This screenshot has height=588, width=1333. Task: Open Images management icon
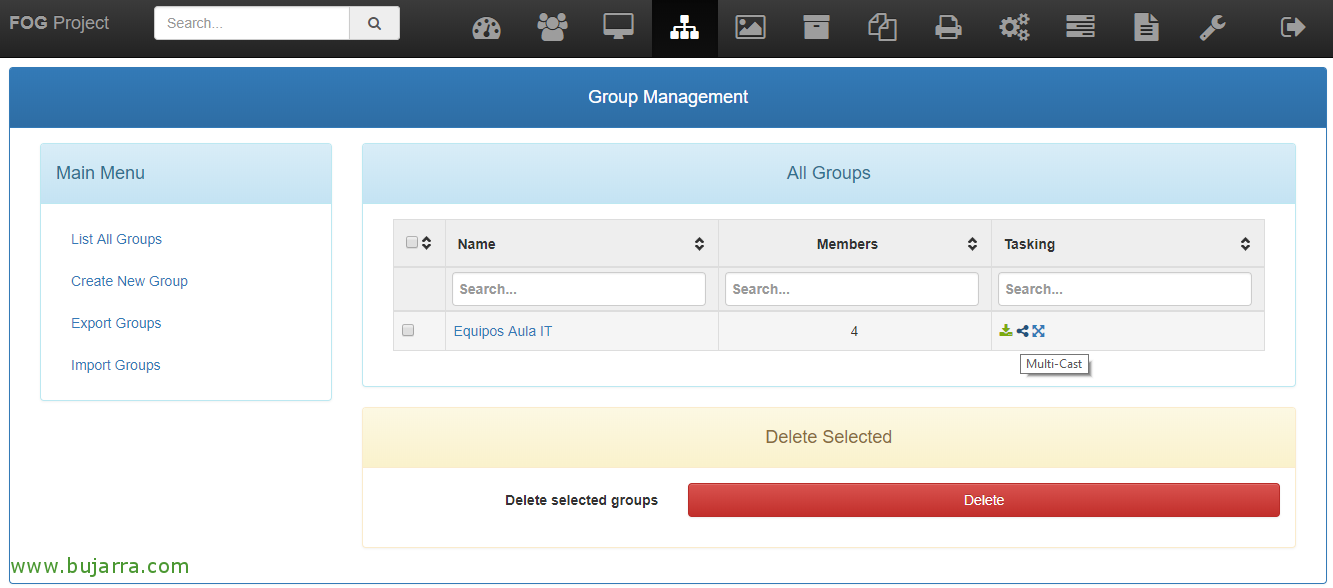coord(750,27)
